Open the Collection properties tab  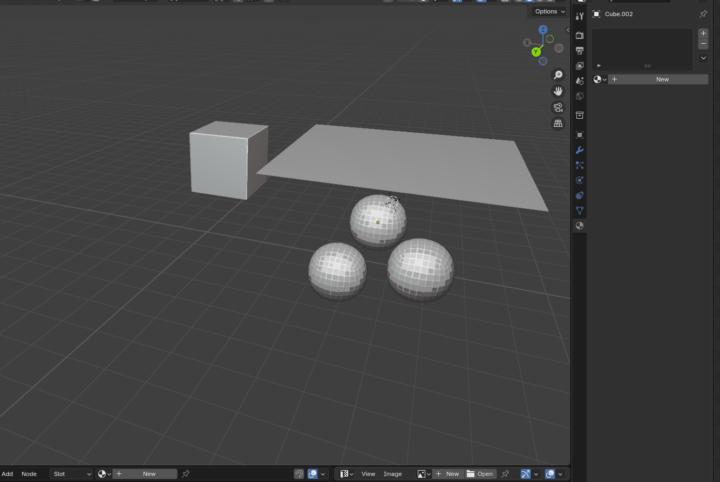point(579,115)
